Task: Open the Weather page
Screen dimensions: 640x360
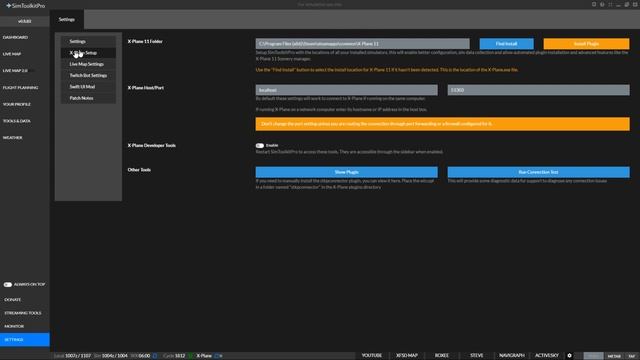Action: click(13, 138)
